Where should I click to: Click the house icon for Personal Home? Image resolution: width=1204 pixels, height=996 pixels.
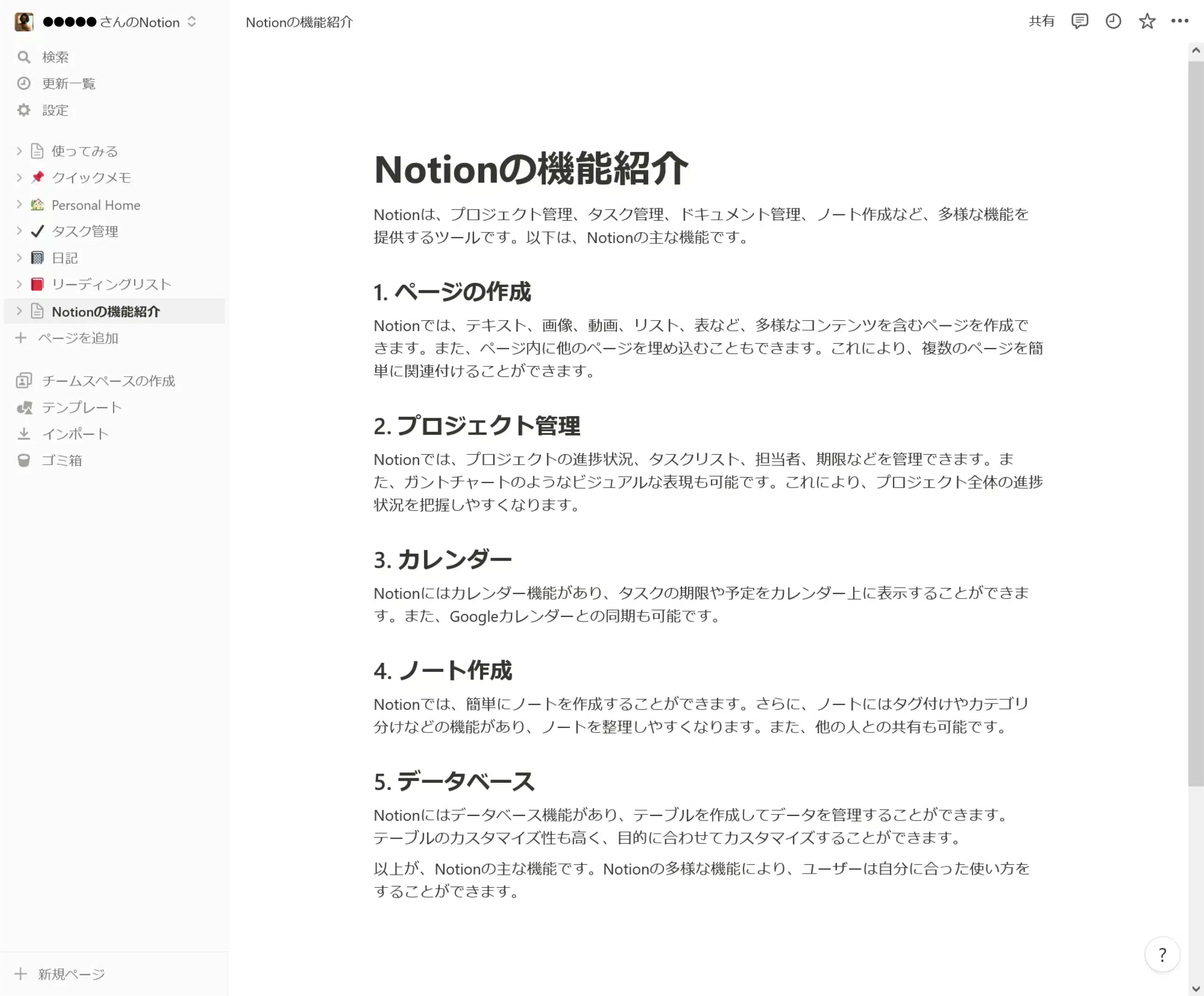pos(37,205)
